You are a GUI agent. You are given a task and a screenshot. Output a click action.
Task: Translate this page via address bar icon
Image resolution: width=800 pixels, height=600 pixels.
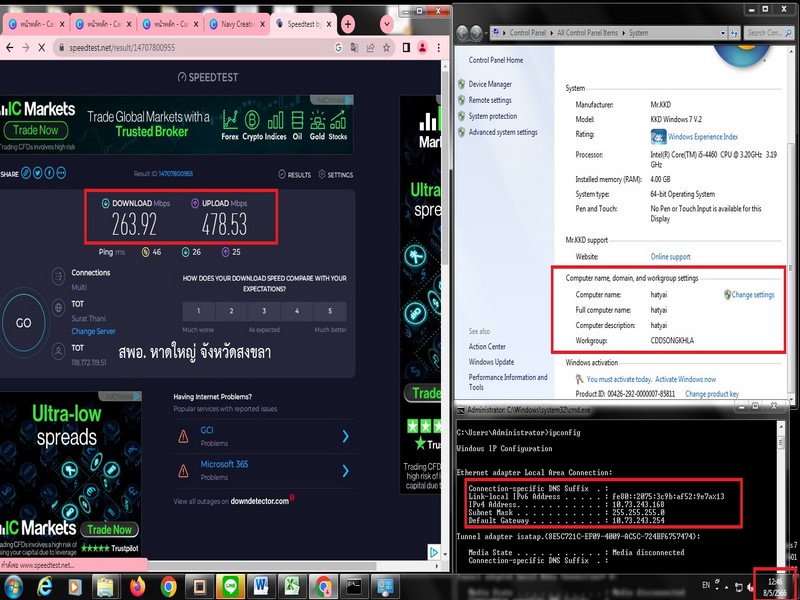[354, 47]
